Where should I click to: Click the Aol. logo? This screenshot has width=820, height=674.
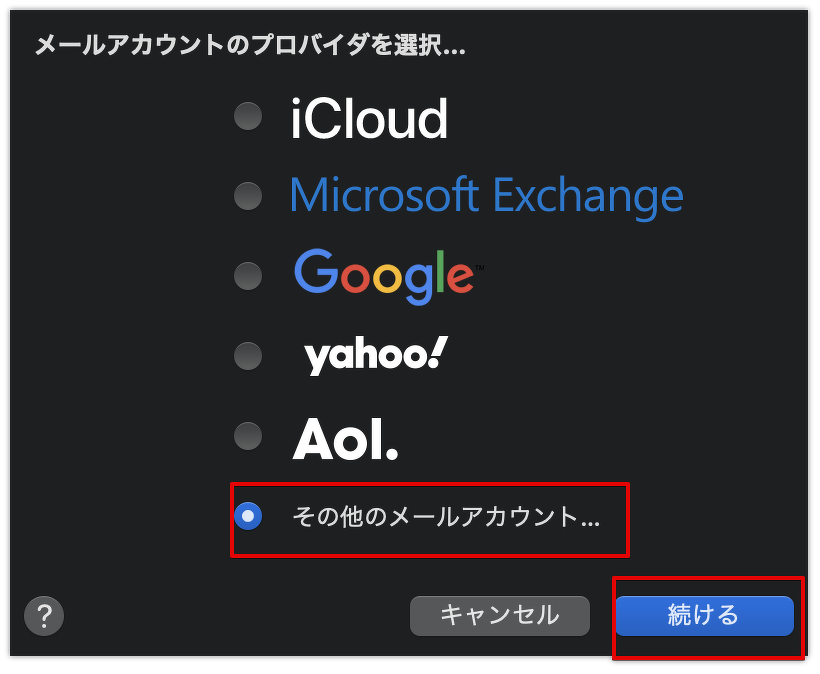point(345,438)
